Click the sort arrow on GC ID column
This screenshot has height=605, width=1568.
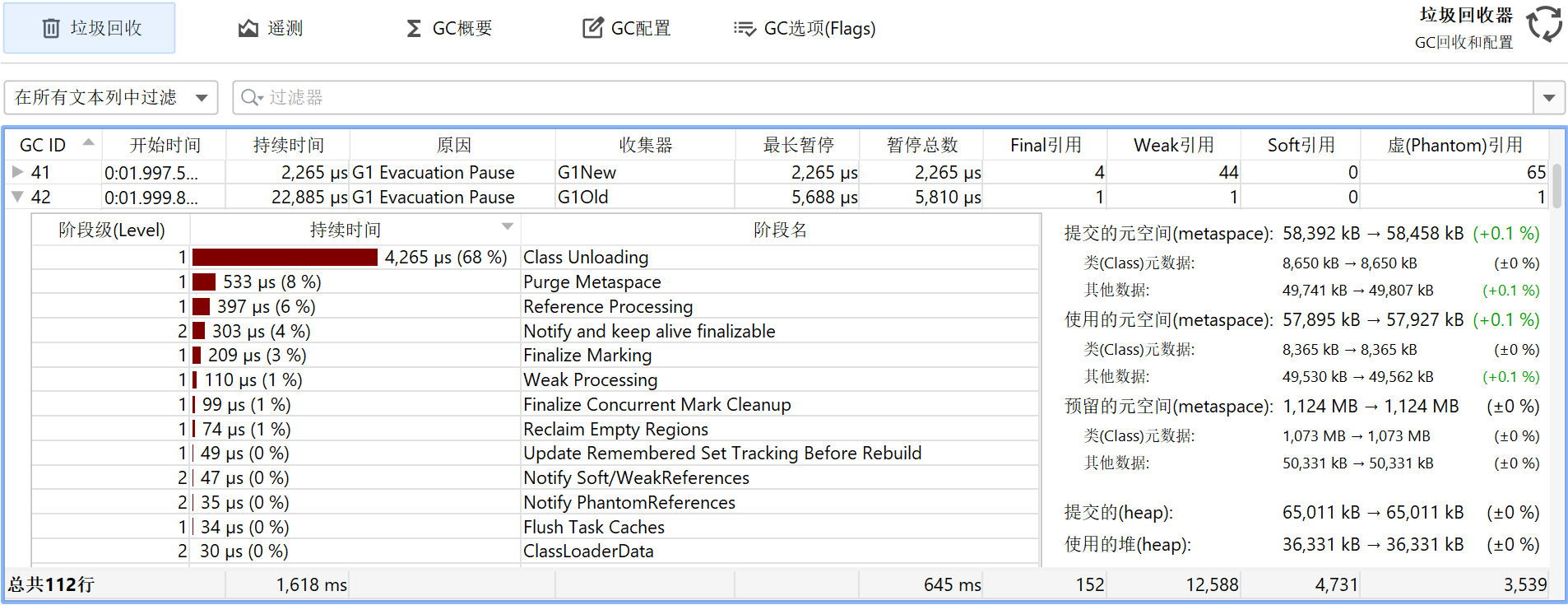[x=89, y=143]
